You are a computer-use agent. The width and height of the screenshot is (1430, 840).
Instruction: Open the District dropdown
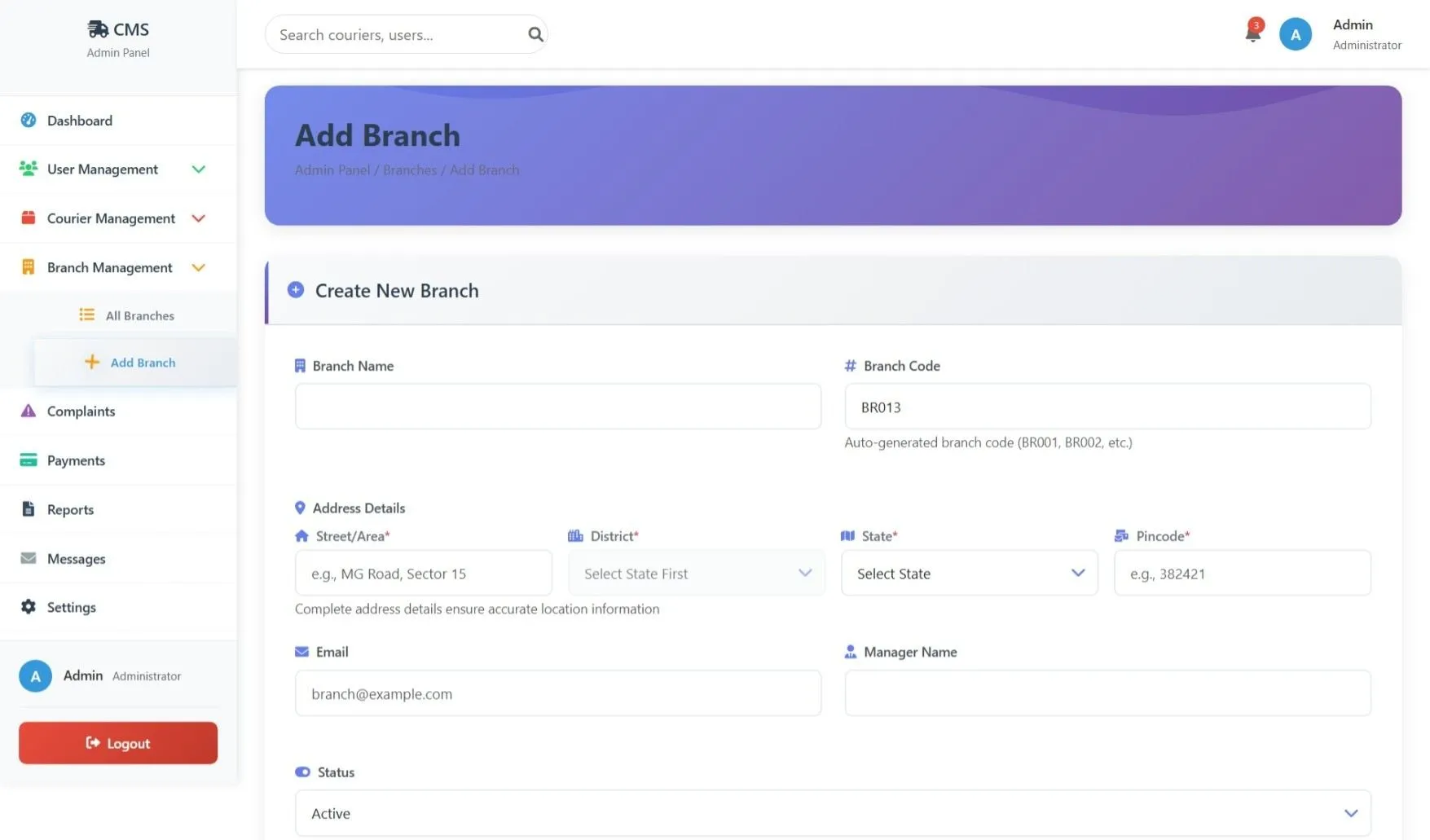pyautogui.click(x=697, y=574)
